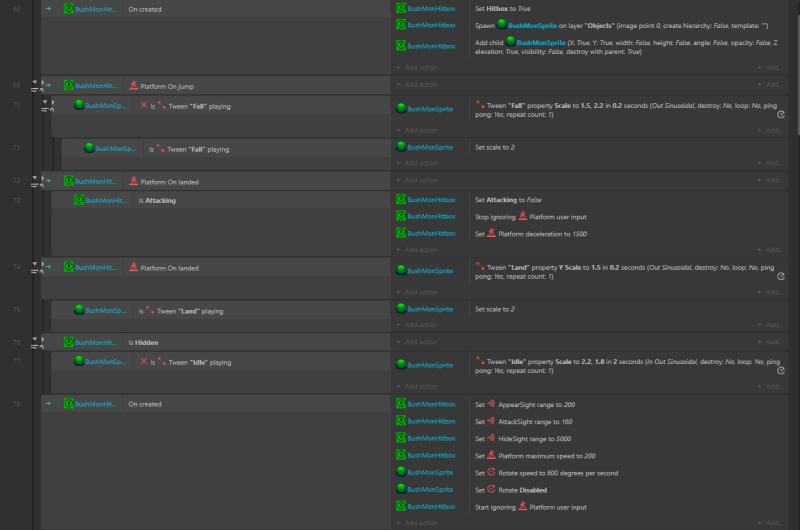Select event 75 "Set scale to 2" action
Viewport: 800px width, 530px height.
point(494,309)
